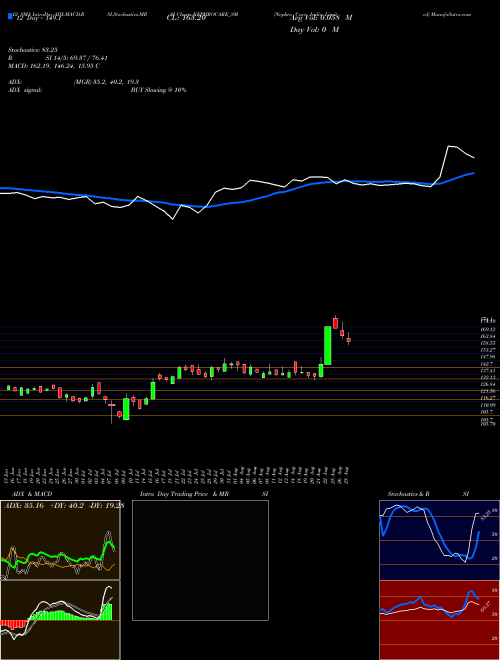Click the 'Avg Vol: 0.038 M' label
This screenshot has height=660, width=500.
tap(321, 18)
